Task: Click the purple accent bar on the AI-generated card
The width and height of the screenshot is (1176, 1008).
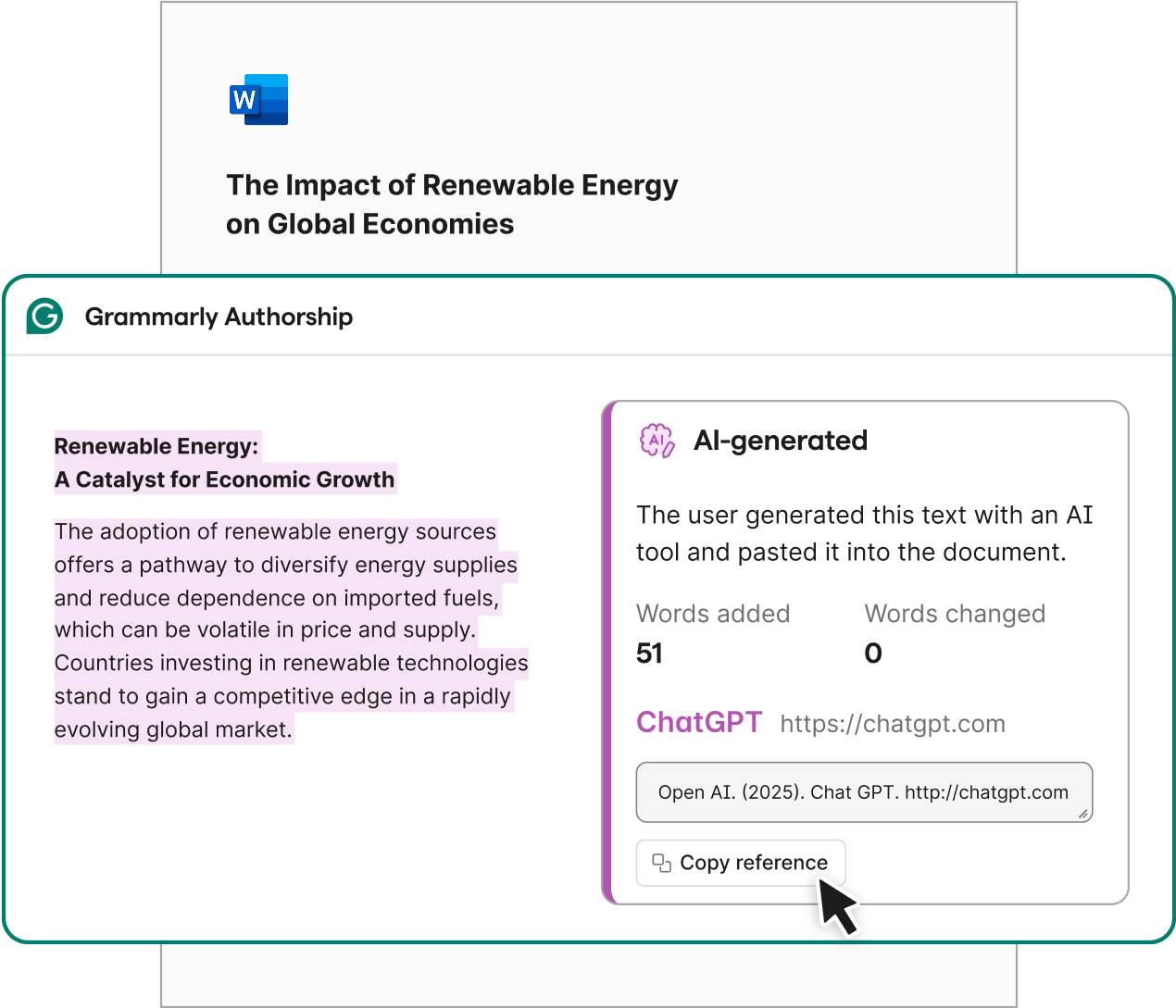Action: coord(608,653)
